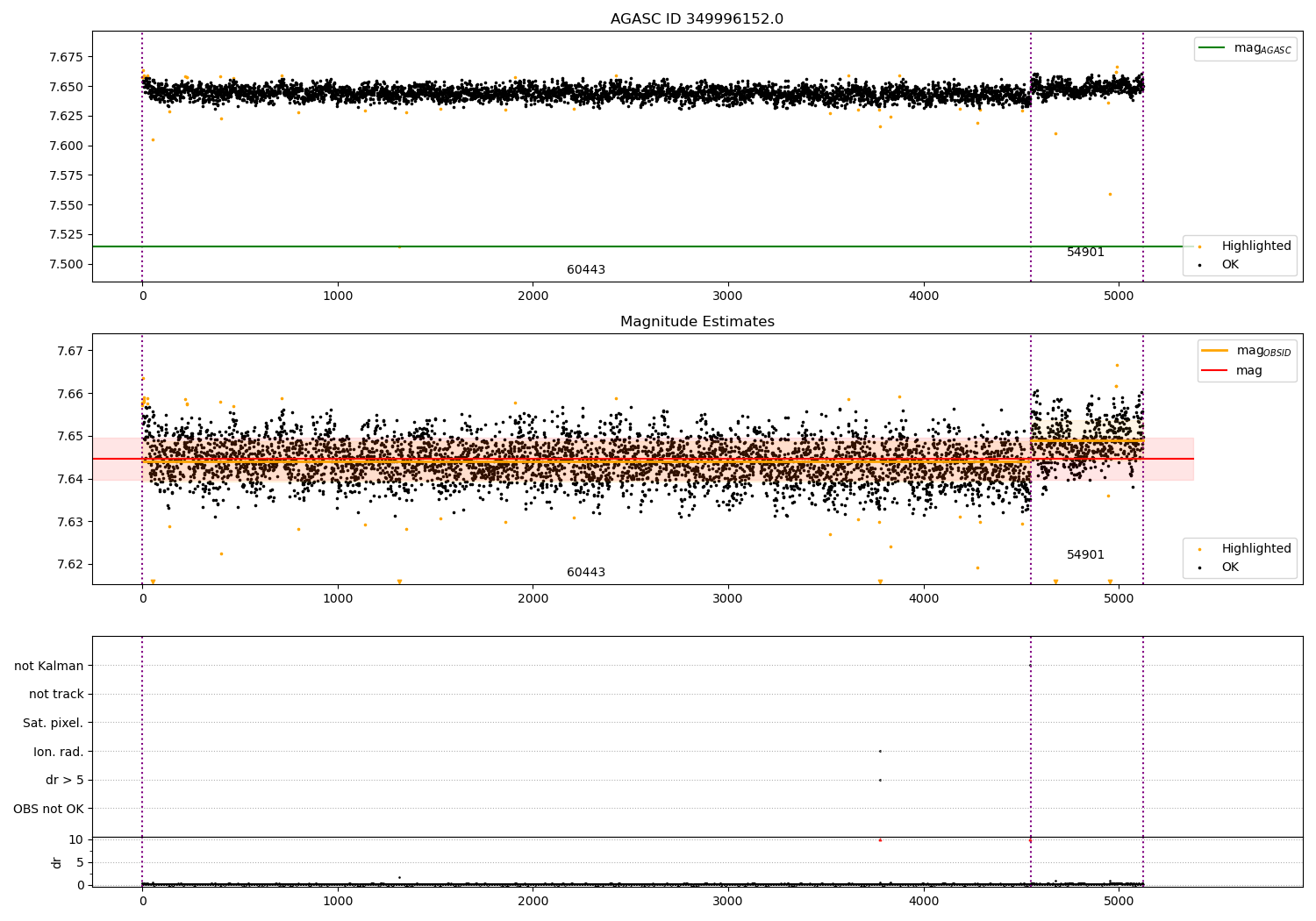Click the orange mag OBSID legend entry
This screenshot has width=1316, height=921.
pos(1248,351)
